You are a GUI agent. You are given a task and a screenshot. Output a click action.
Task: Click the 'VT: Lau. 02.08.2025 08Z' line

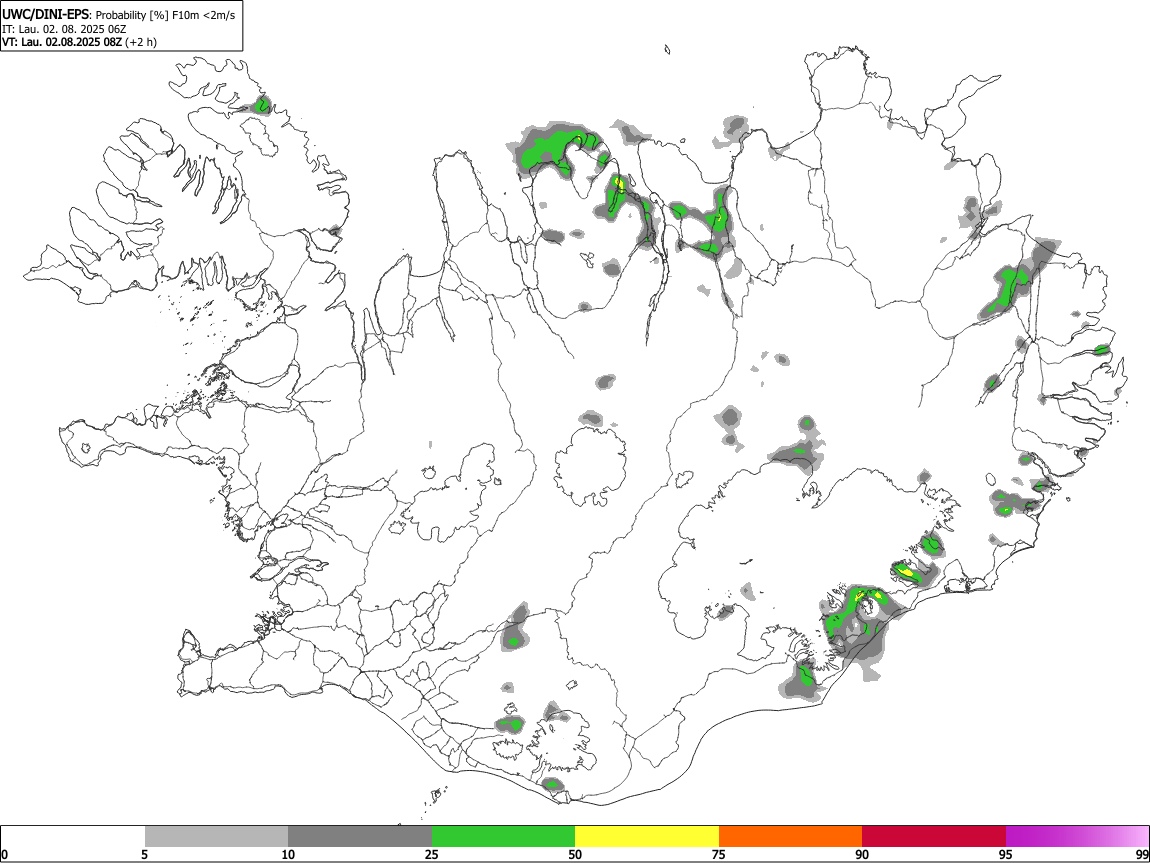pos(62,42)
